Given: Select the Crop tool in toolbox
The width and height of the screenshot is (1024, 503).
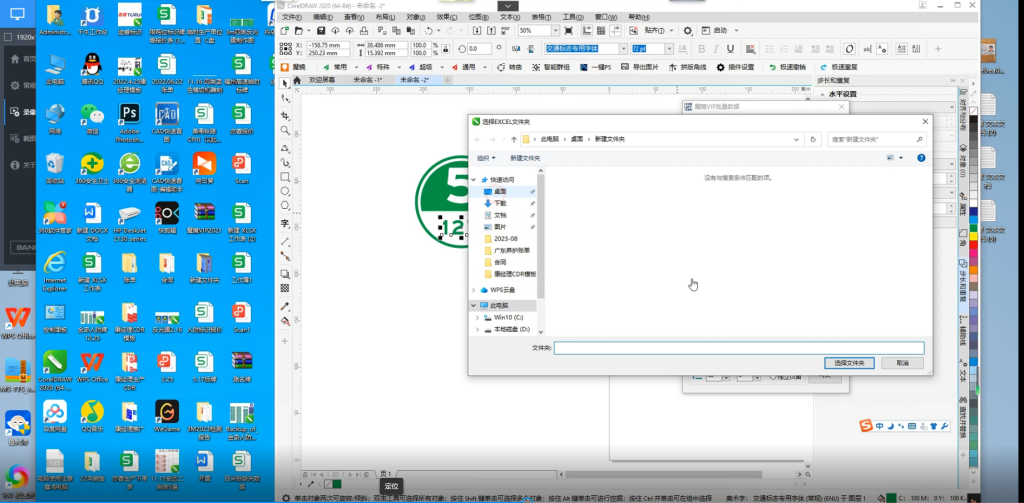Looking at the screenshot, I should pos(285,116).
